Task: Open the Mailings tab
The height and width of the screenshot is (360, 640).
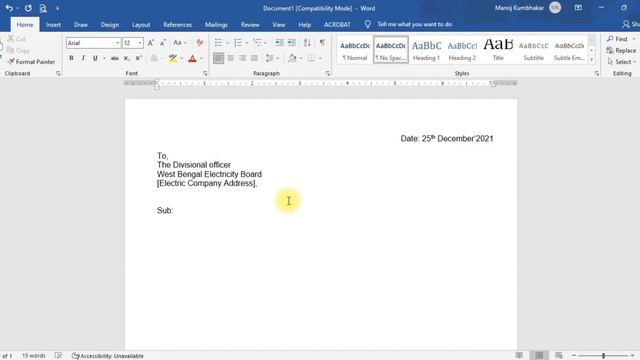Action: (x=216, y=24)
